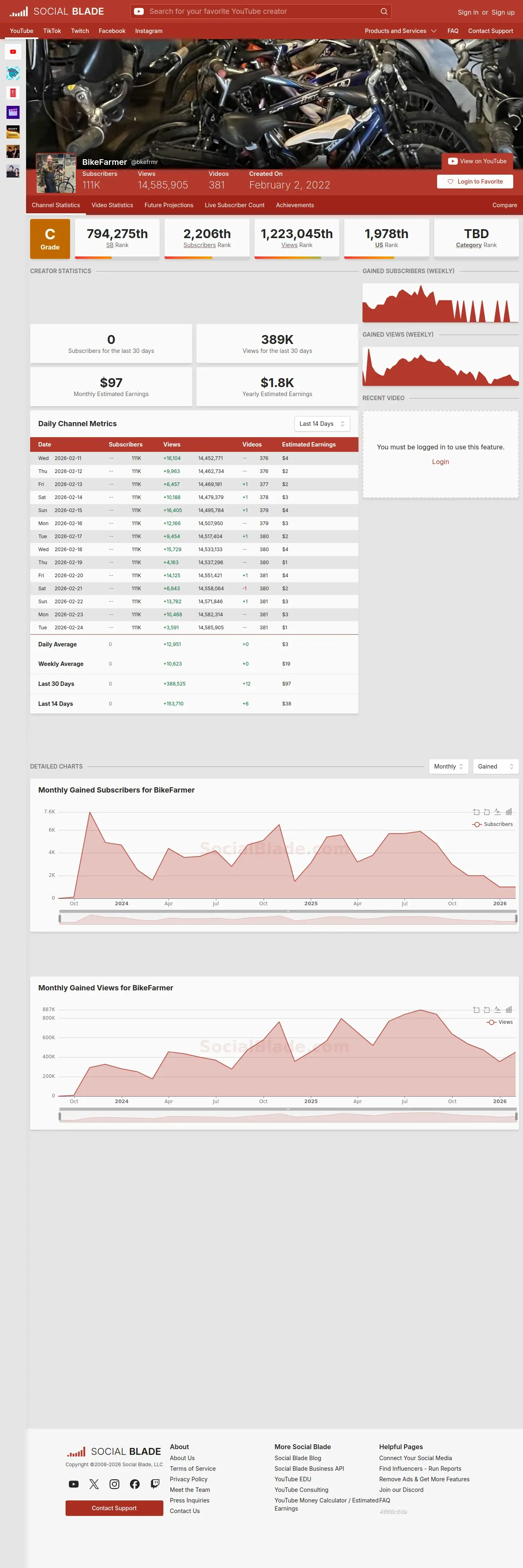
Task: Open the Join our Discord footer link
Action: pos(401,1489)
